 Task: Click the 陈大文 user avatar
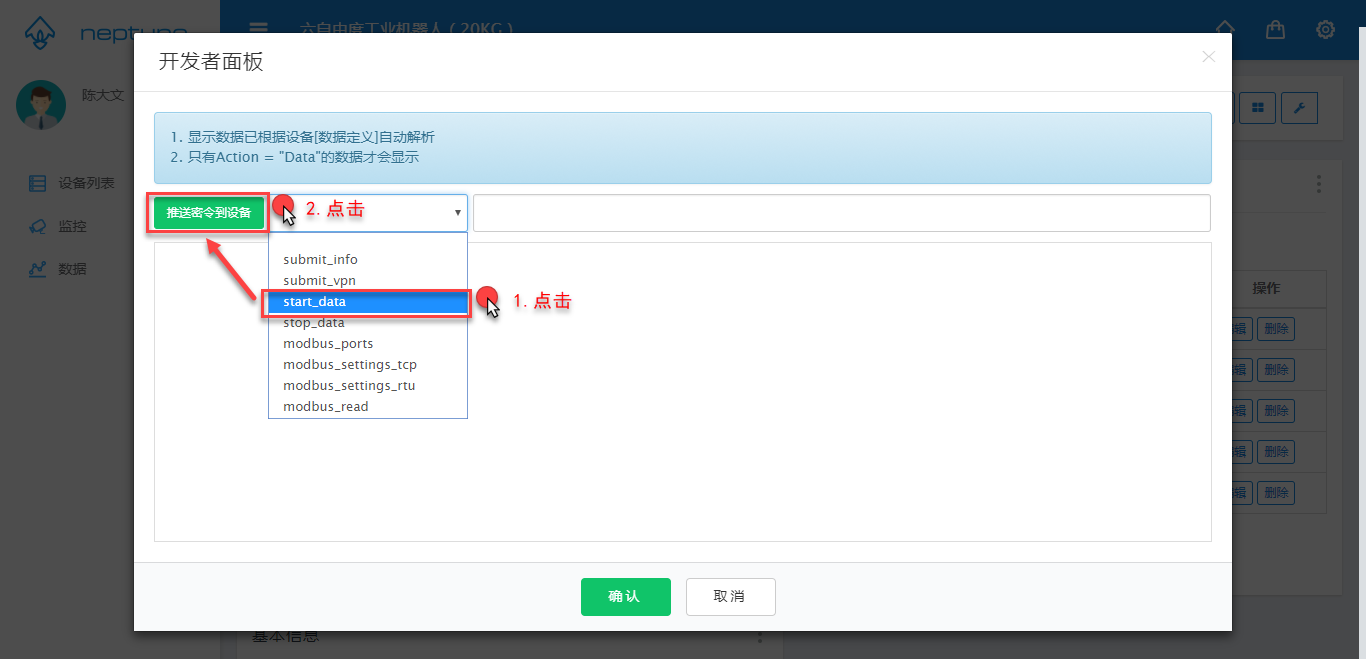tap(41, 105)
